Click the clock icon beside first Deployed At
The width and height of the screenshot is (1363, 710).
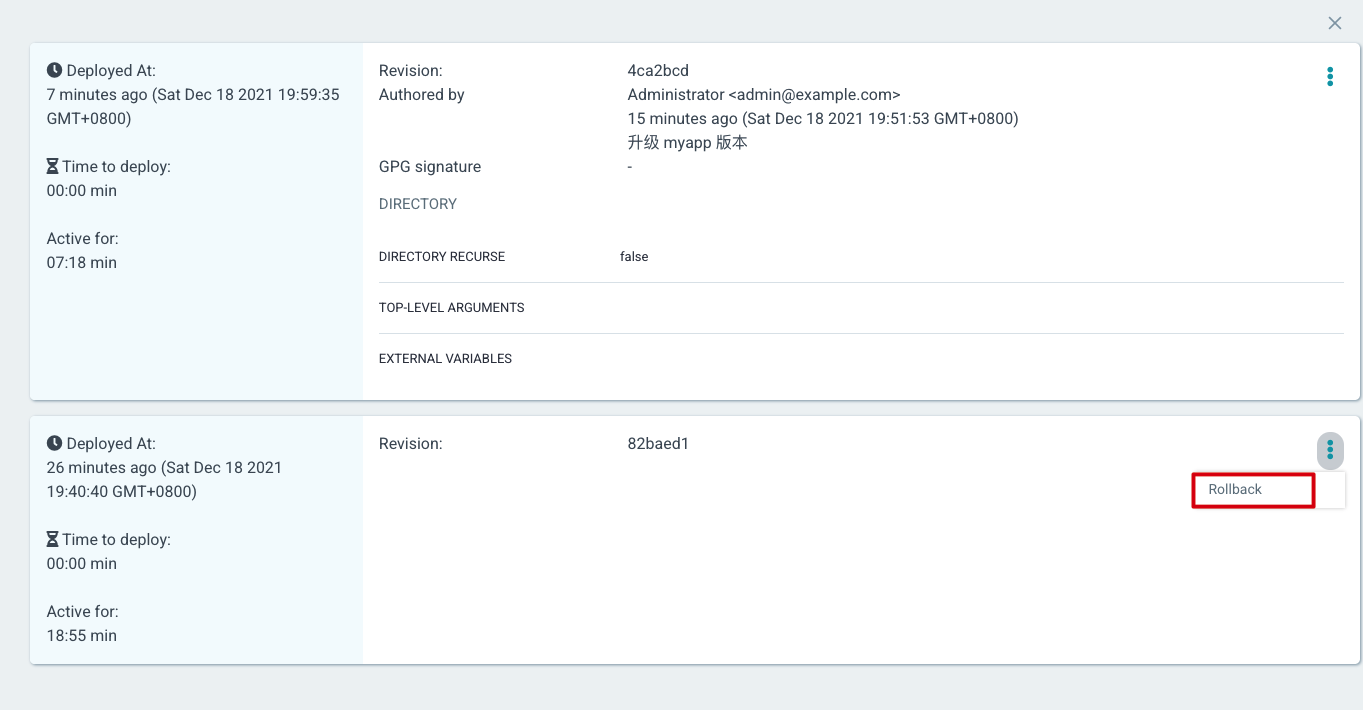point(54,71)
